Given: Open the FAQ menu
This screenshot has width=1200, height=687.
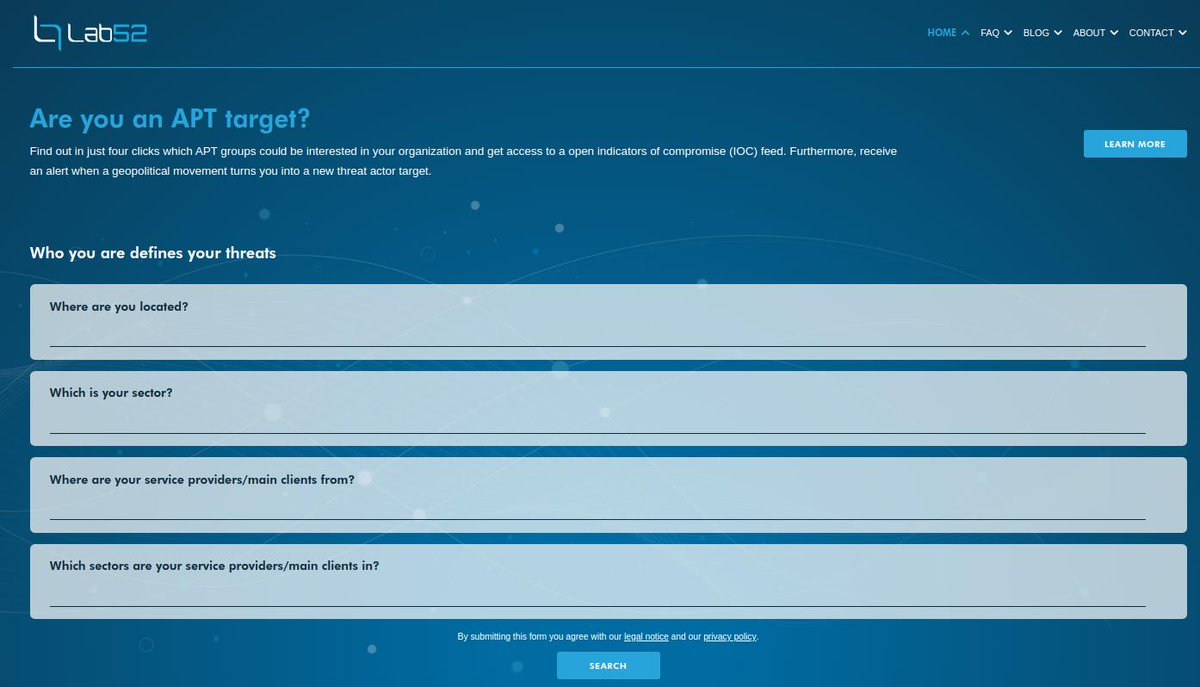Looking at the screenshot, I should [x=990, y=33].
